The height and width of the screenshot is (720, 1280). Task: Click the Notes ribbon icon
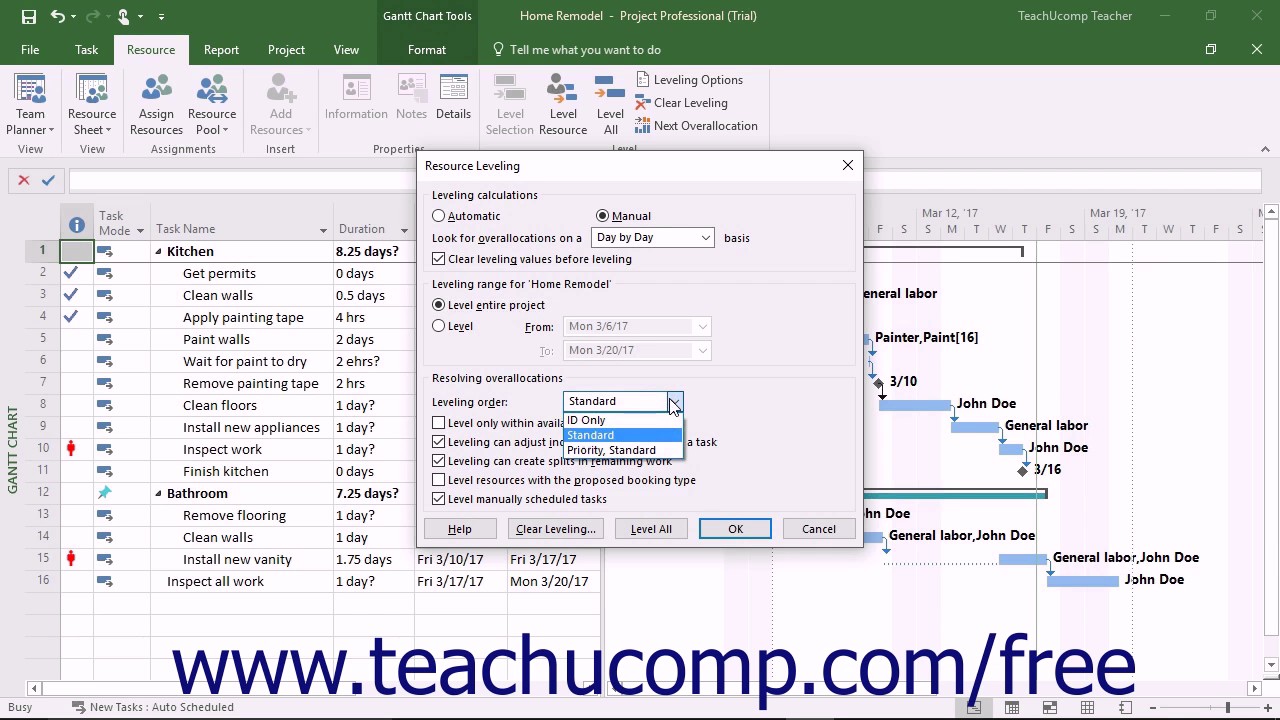click(411, 98)
